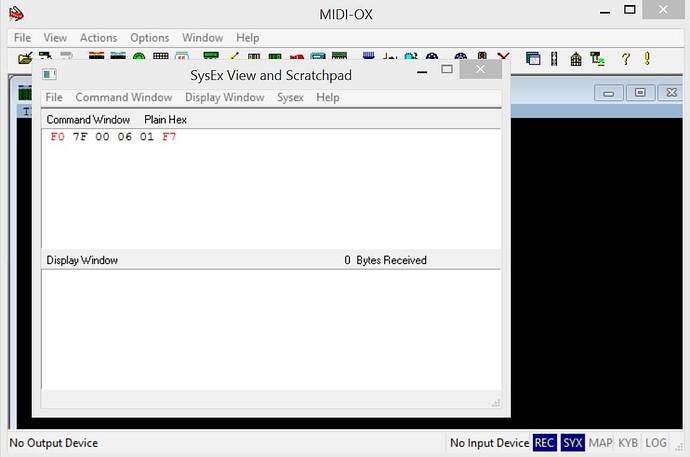Screen dimensions: 690x457
Task: Click the cyan icon left of the blue domes
Action: [x=411, y=56]
